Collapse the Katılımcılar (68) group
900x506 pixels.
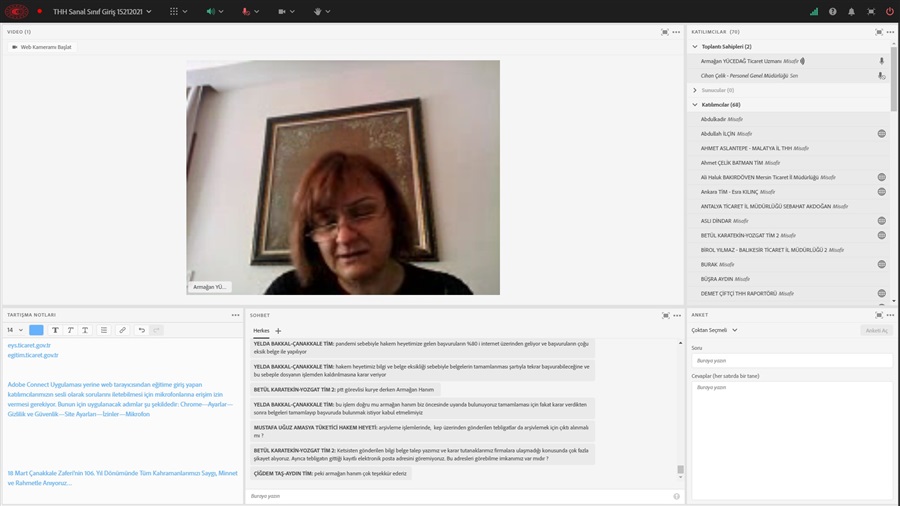[695, 105]
